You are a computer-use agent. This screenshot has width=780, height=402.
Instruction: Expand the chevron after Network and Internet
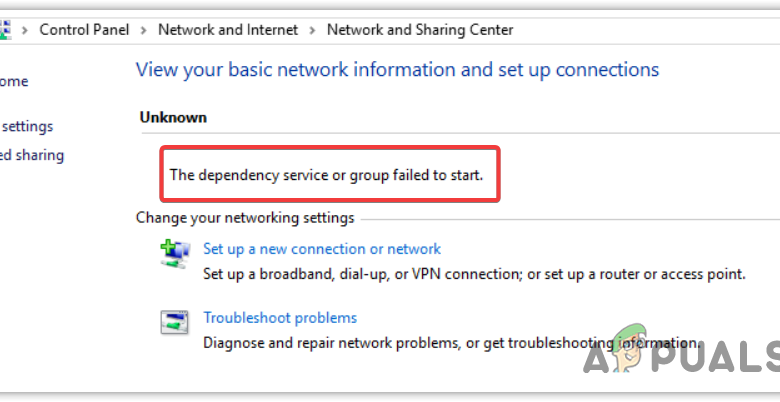pos(313,30)
